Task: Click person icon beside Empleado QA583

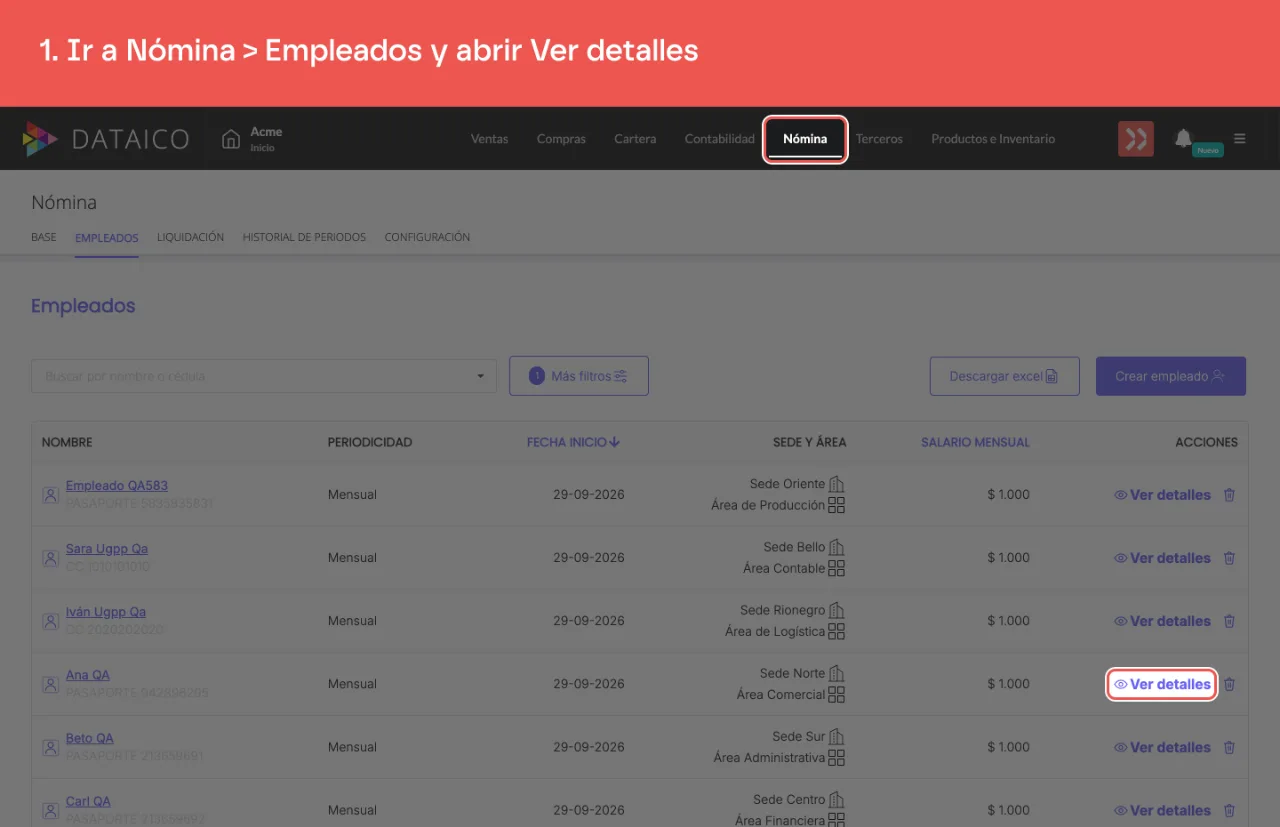Action: click(50, 495)
